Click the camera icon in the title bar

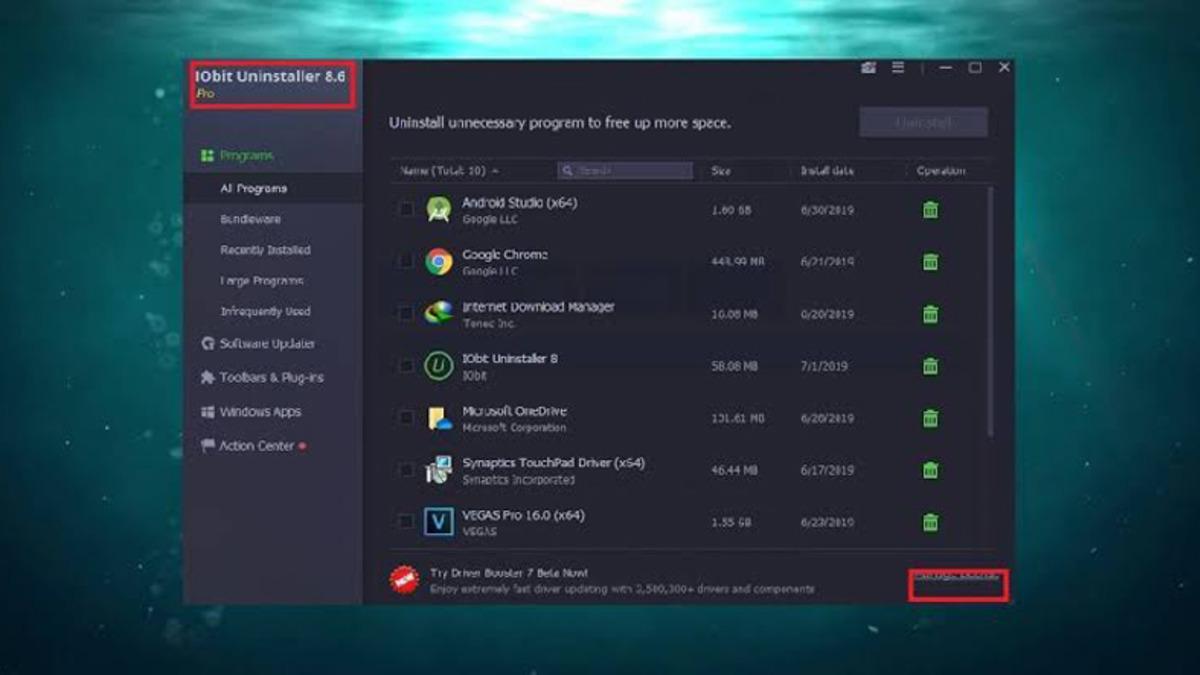pyautogui.click(x=868, y=67)
